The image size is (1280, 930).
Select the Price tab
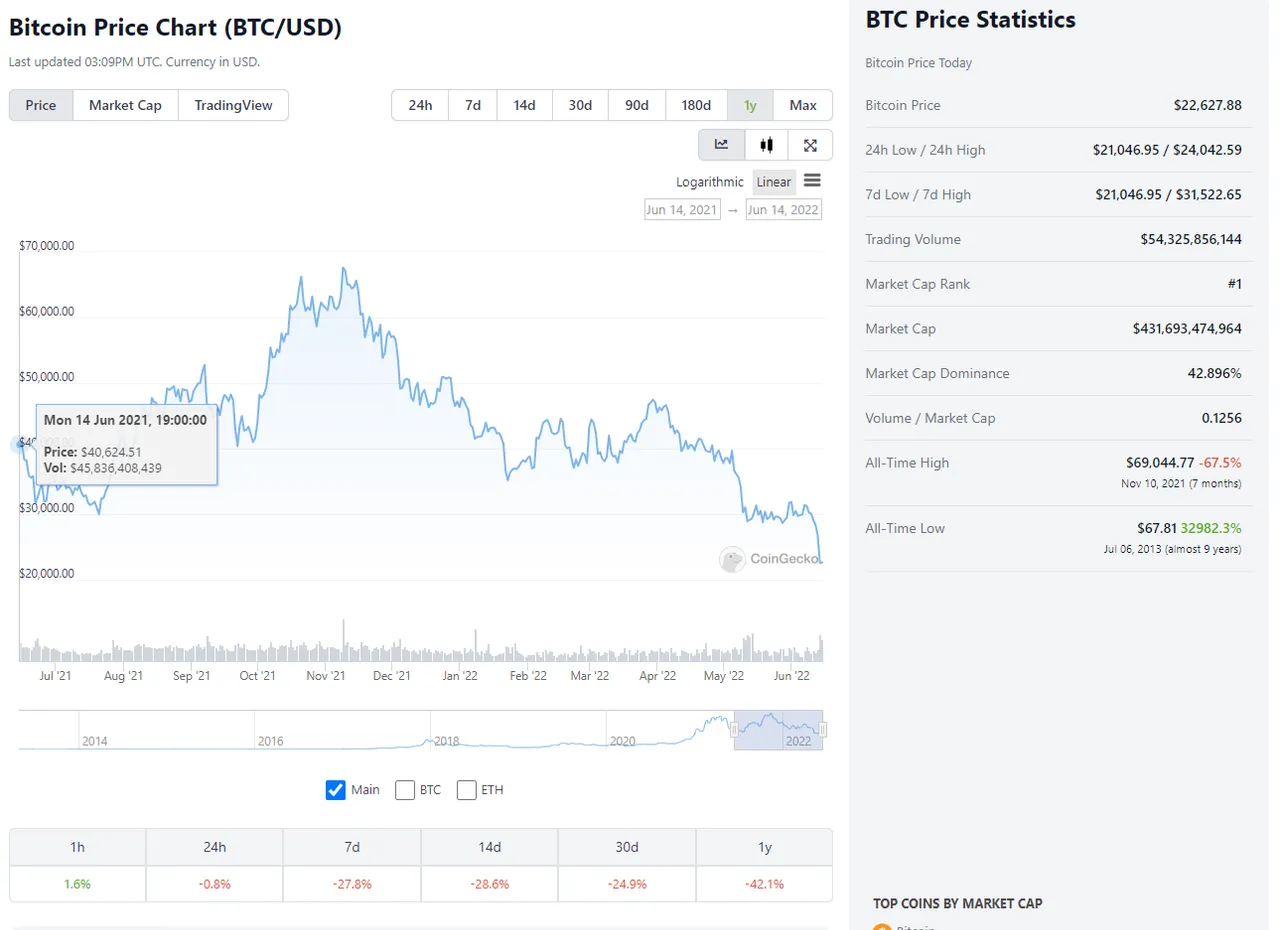coord(41,105)
